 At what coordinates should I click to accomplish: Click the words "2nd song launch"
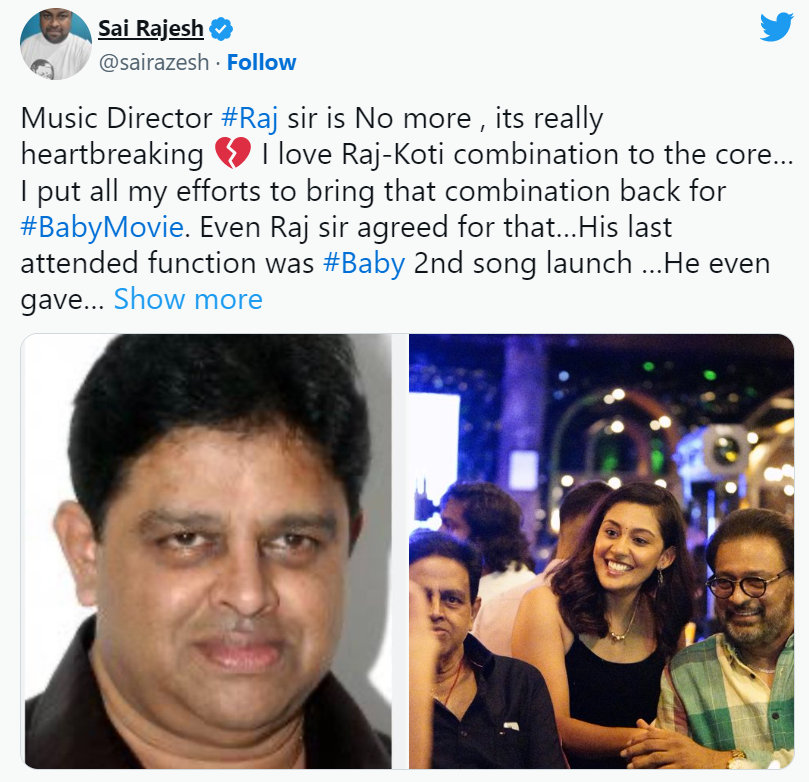(x=523, y=263)
